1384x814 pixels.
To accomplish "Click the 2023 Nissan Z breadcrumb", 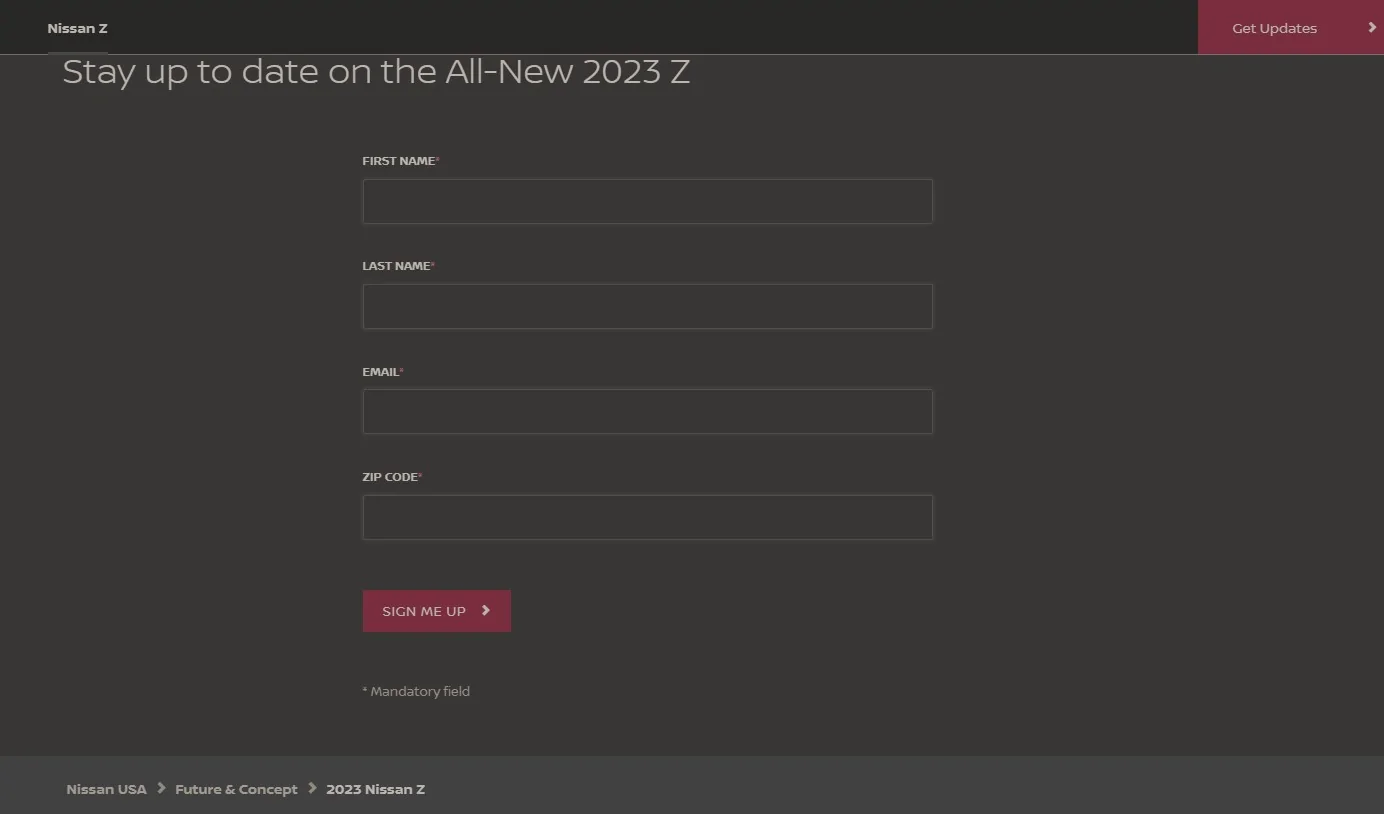I will (375, 789).
